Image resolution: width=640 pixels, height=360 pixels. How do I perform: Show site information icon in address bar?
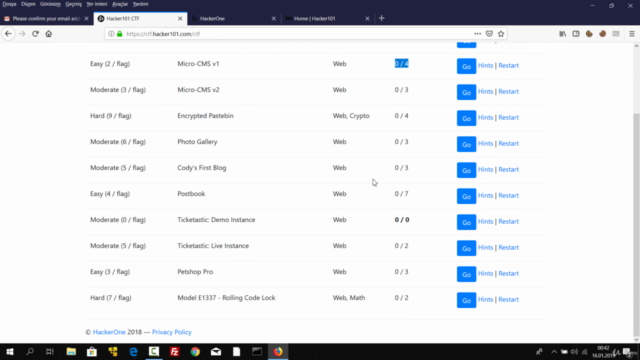[111, 34]
